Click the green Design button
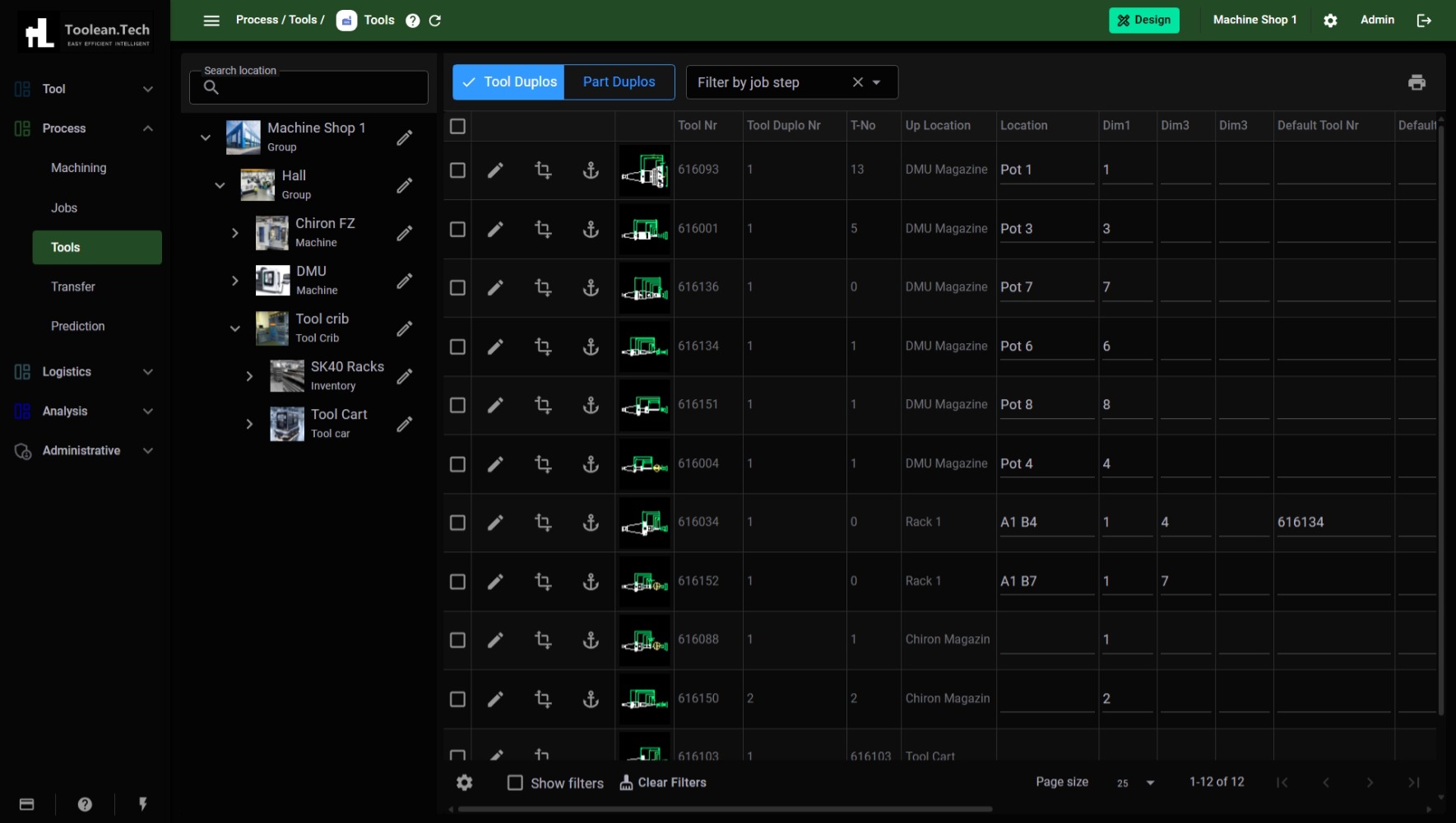Screen dimensions: 1456x823 (x=1144, y=20)
